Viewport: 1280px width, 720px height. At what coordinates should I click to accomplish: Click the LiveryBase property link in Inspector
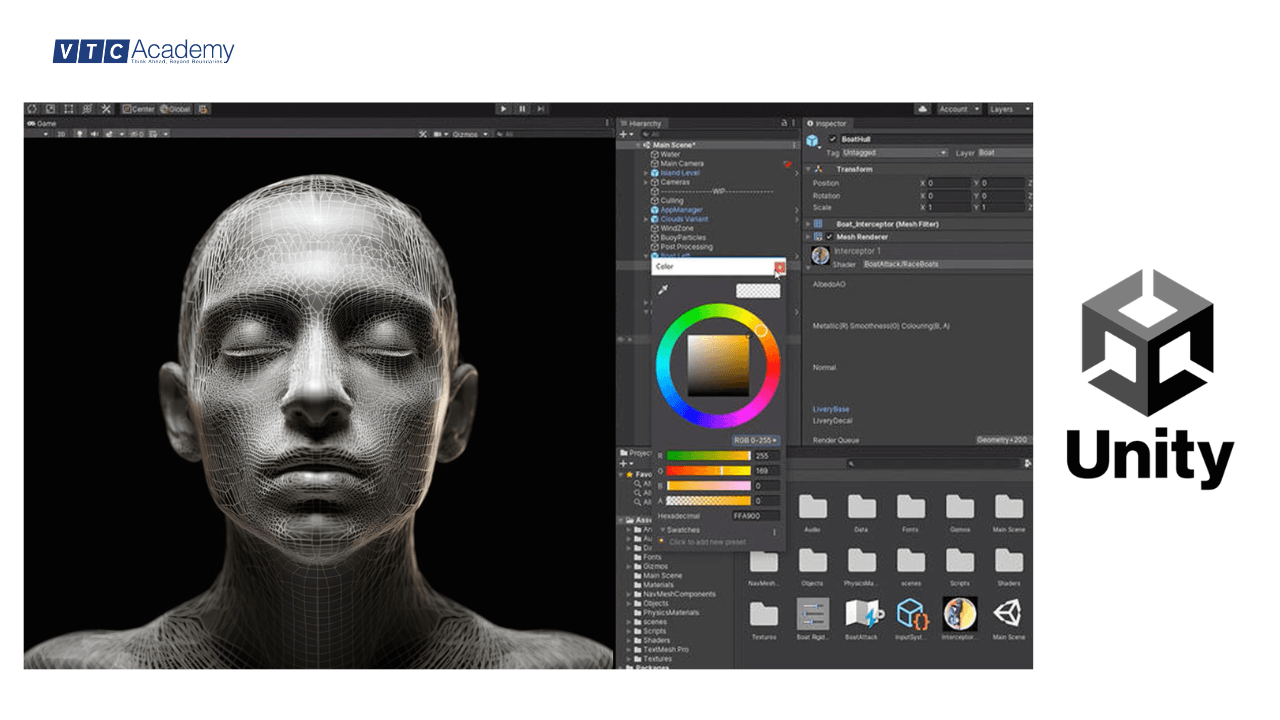(828, 410)
